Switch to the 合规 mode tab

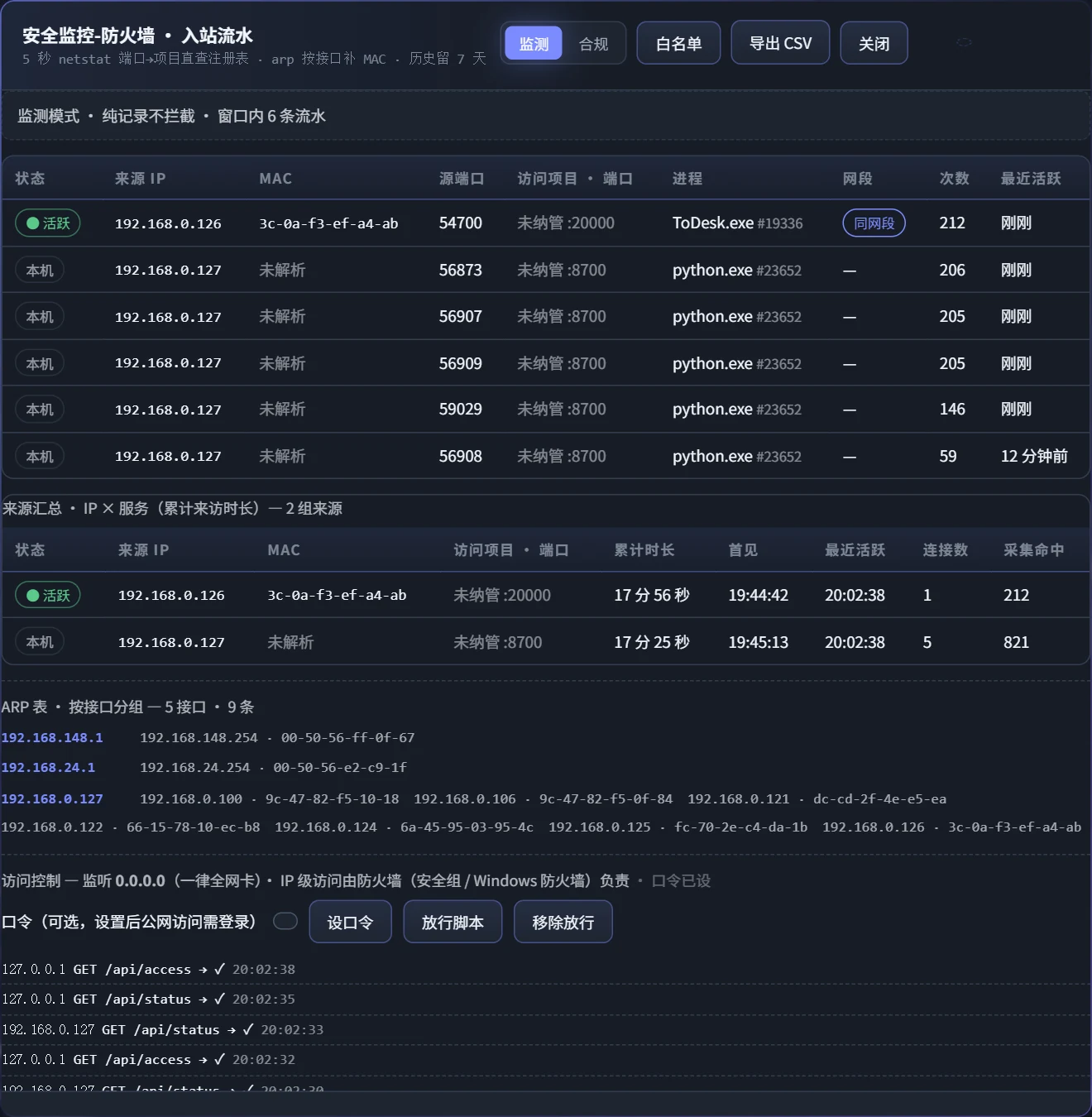pyautogui.click(x=593, y=44)
